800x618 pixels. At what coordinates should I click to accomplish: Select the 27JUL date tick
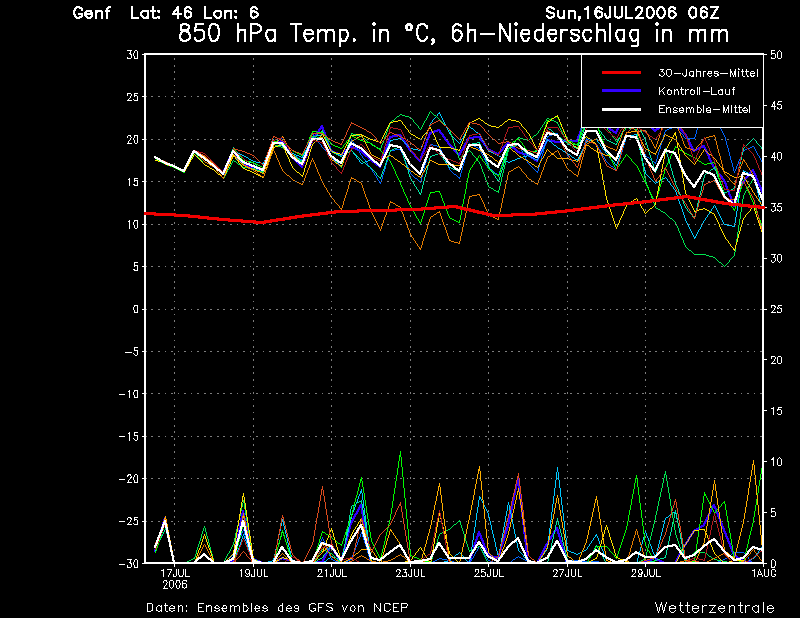(567, 573)
